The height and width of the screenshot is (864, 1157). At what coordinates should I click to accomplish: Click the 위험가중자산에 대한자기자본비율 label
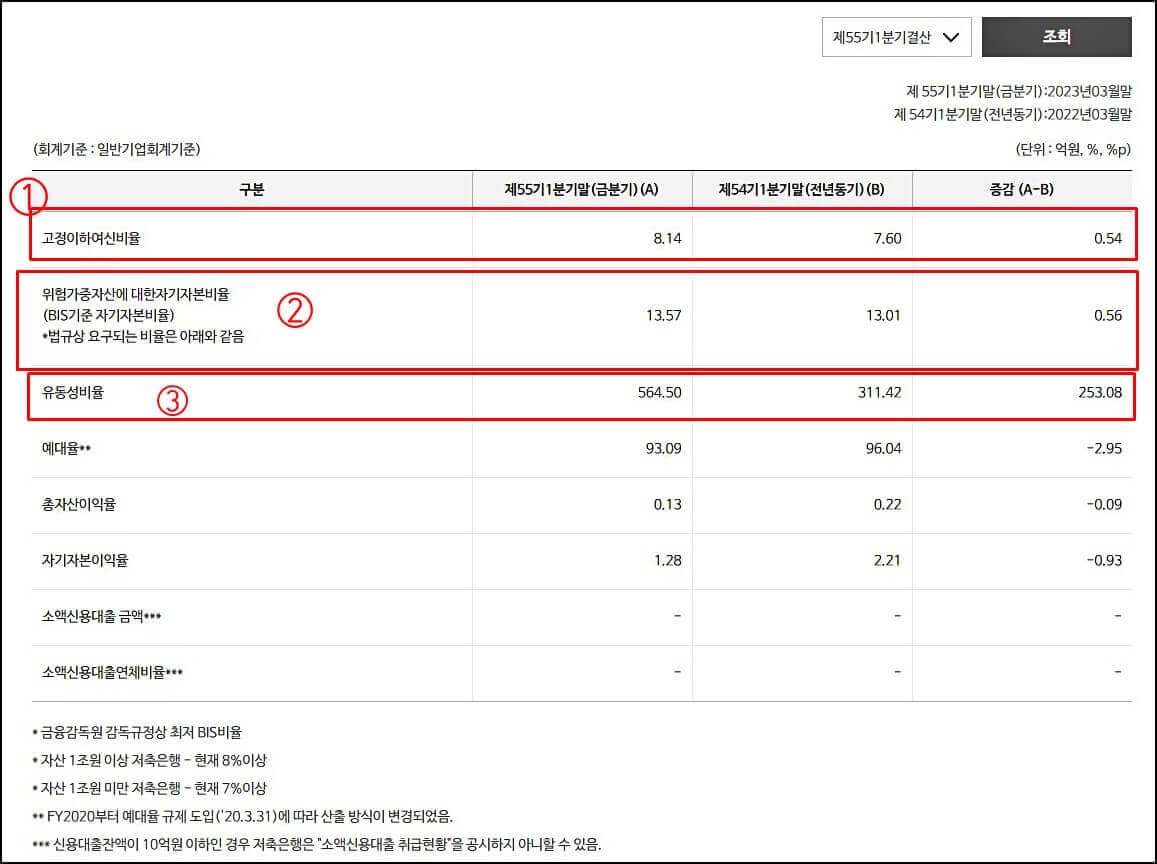[136, 294]
